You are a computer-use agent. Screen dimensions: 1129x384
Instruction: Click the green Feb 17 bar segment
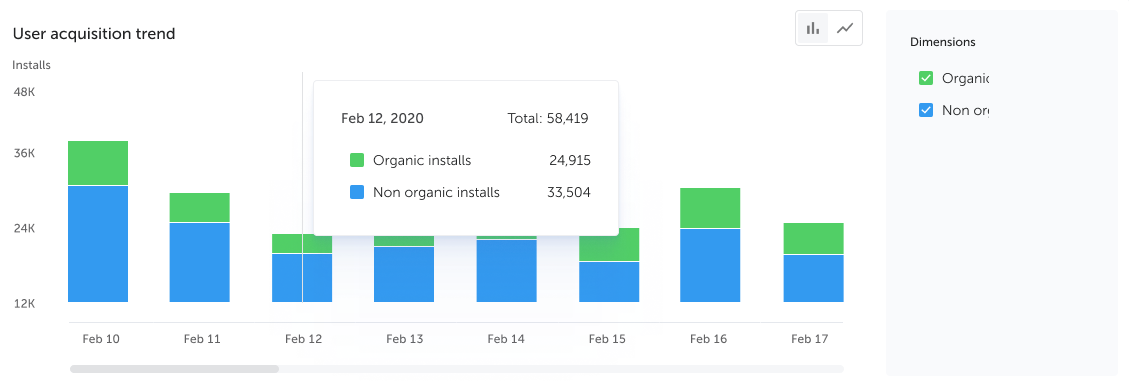point(814,238)
